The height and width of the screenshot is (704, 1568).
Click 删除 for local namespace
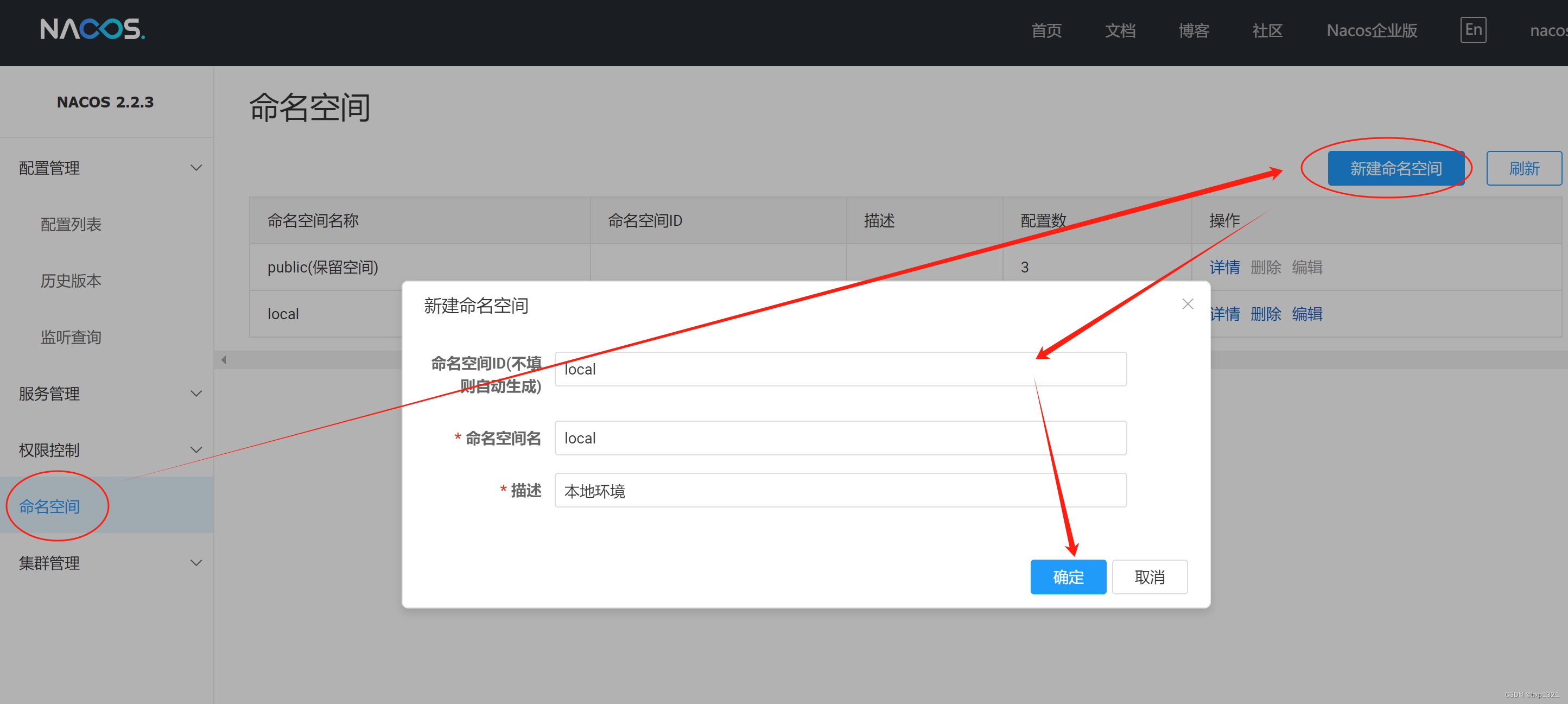click(1266, 314)
